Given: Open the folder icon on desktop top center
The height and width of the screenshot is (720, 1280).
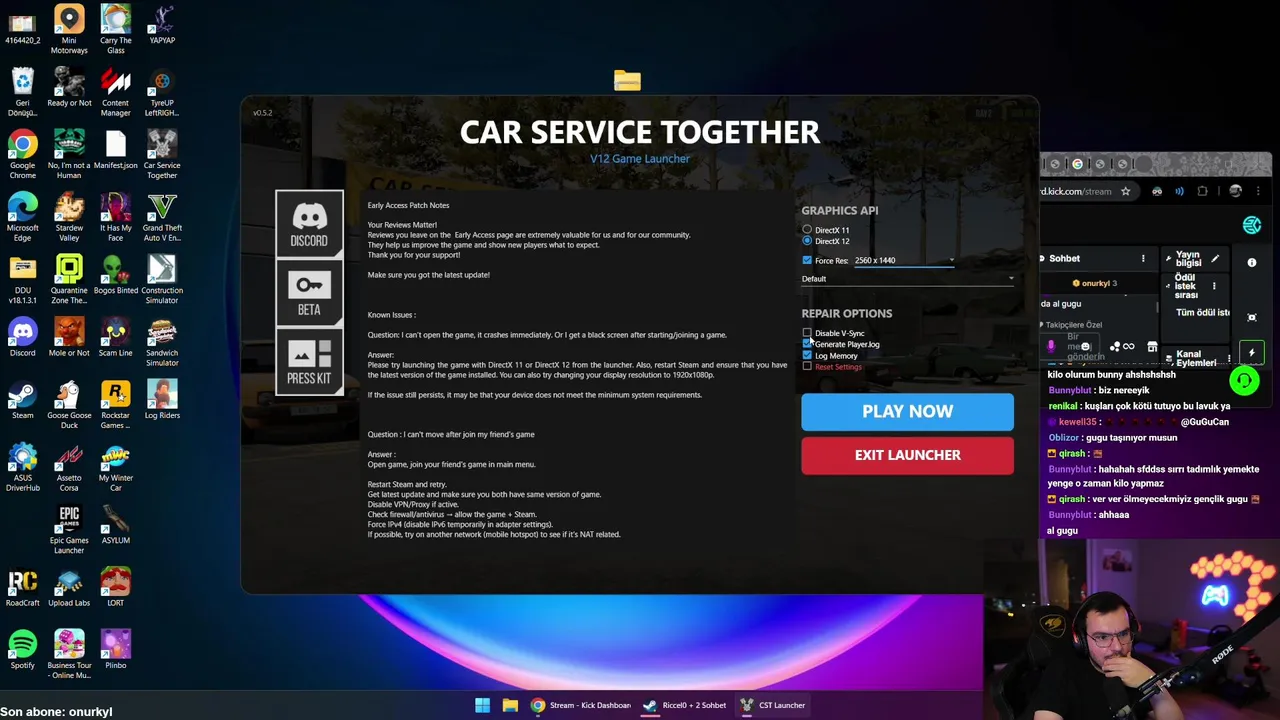Looking at the screenshot, I should pos(627,80).
